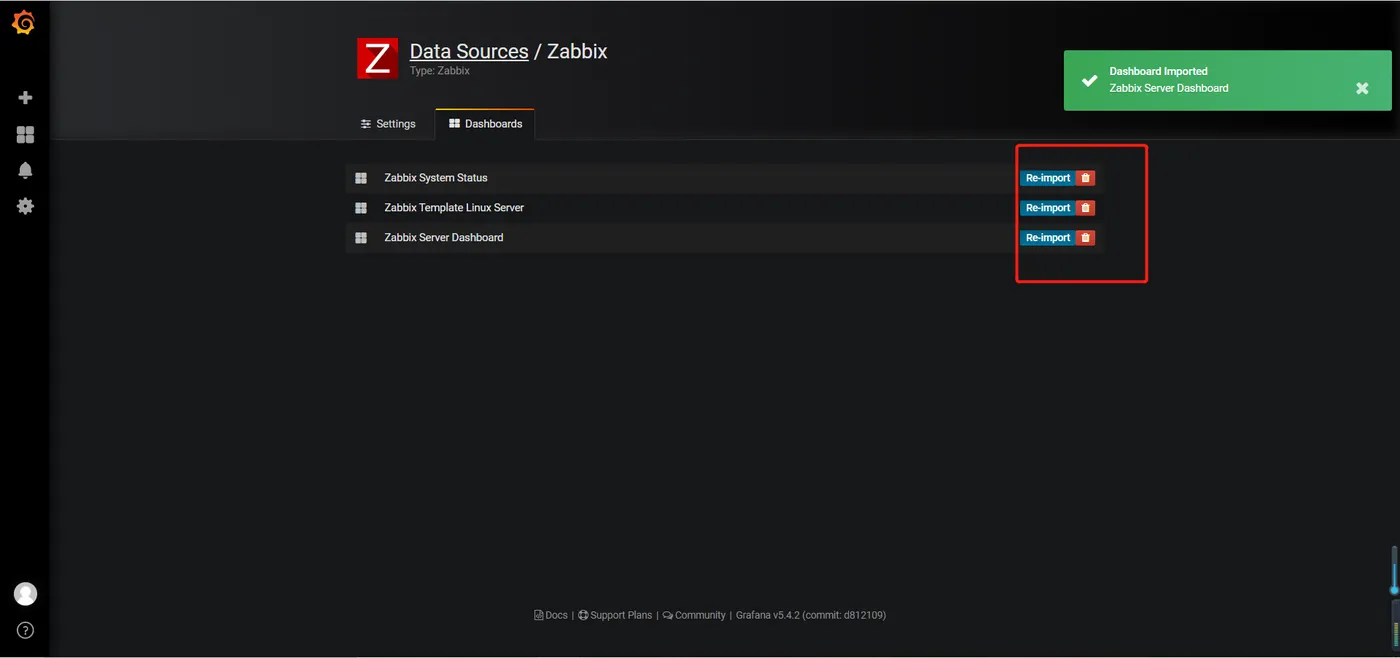This screenshot has width=1400, height=658.
Task: Dismiss the Dashboard Imported notification
Action: point(1362,88)
